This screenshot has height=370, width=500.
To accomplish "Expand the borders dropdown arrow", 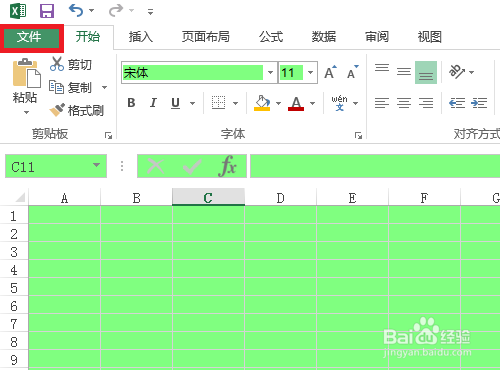I will click(x=235, y=103).
